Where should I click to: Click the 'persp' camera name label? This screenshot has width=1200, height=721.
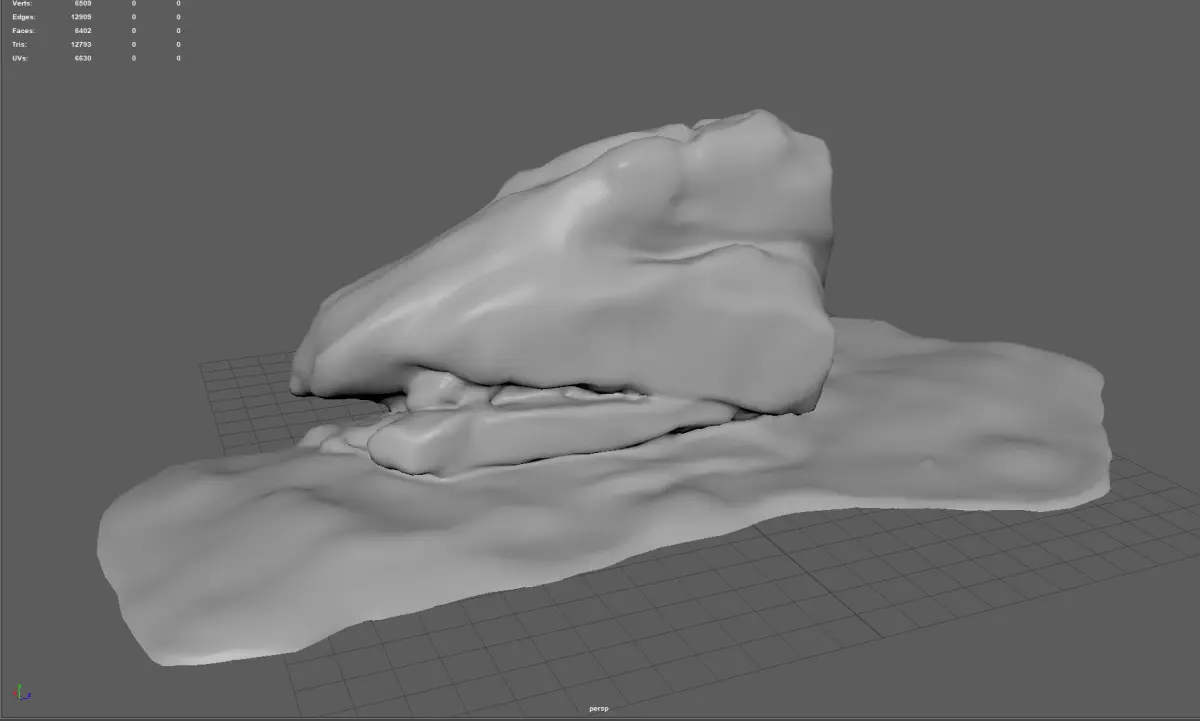[x=599, y=709]
